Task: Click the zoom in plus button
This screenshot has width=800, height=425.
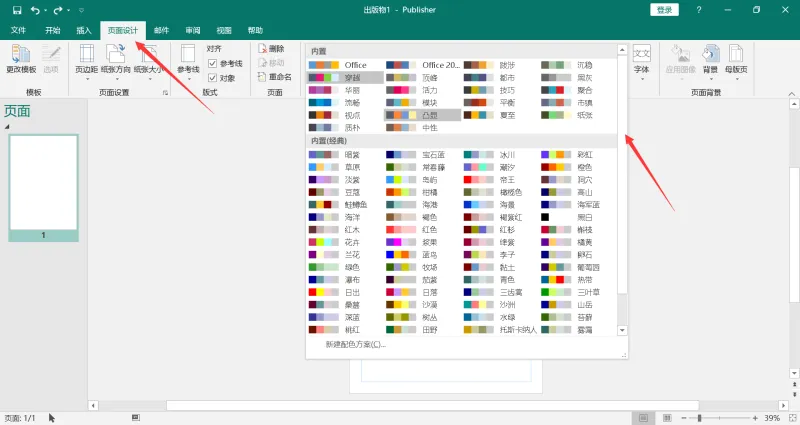Action: tap(755, 418)
